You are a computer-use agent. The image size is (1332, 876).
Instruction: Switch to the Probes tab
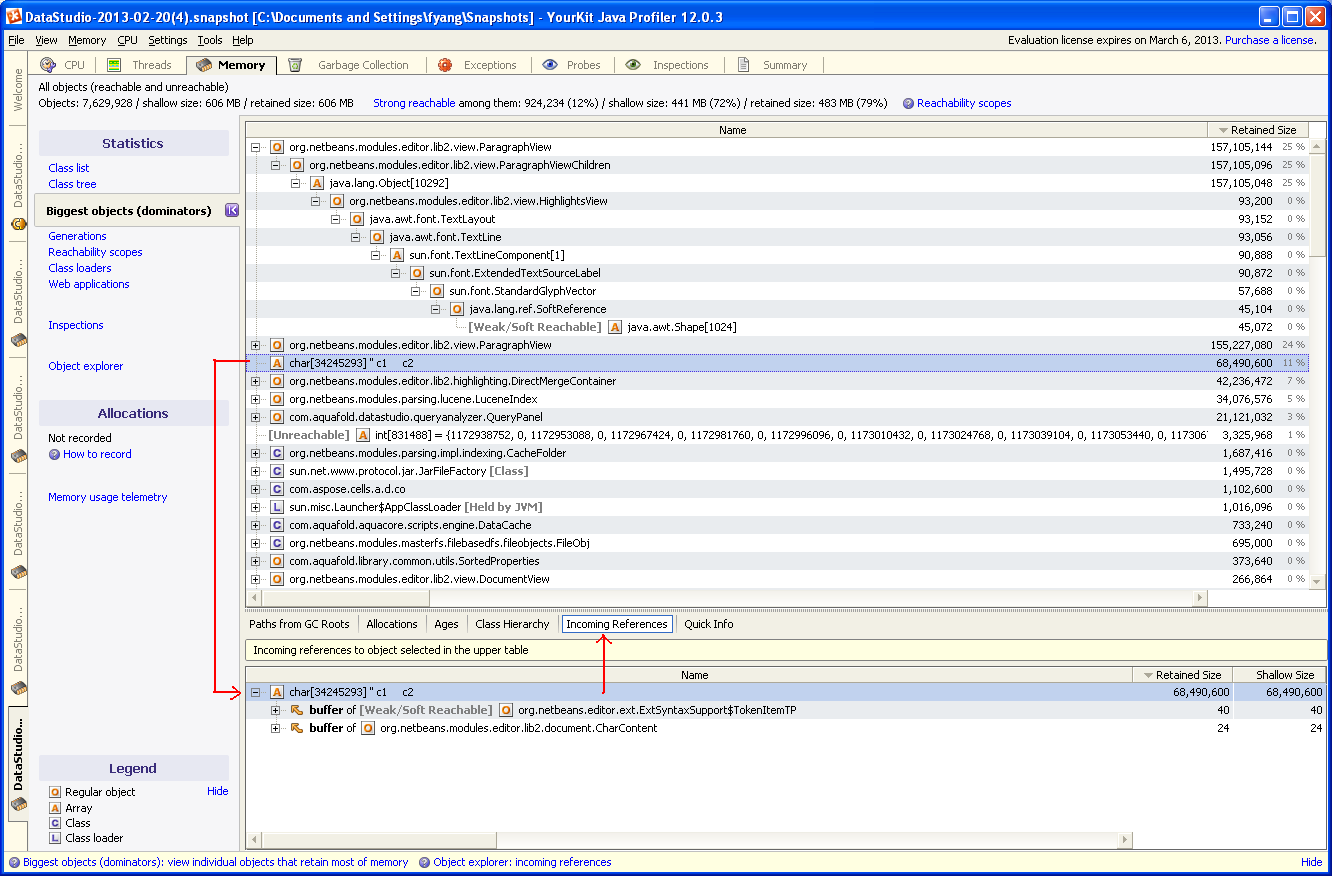click(x=573, y=65)
